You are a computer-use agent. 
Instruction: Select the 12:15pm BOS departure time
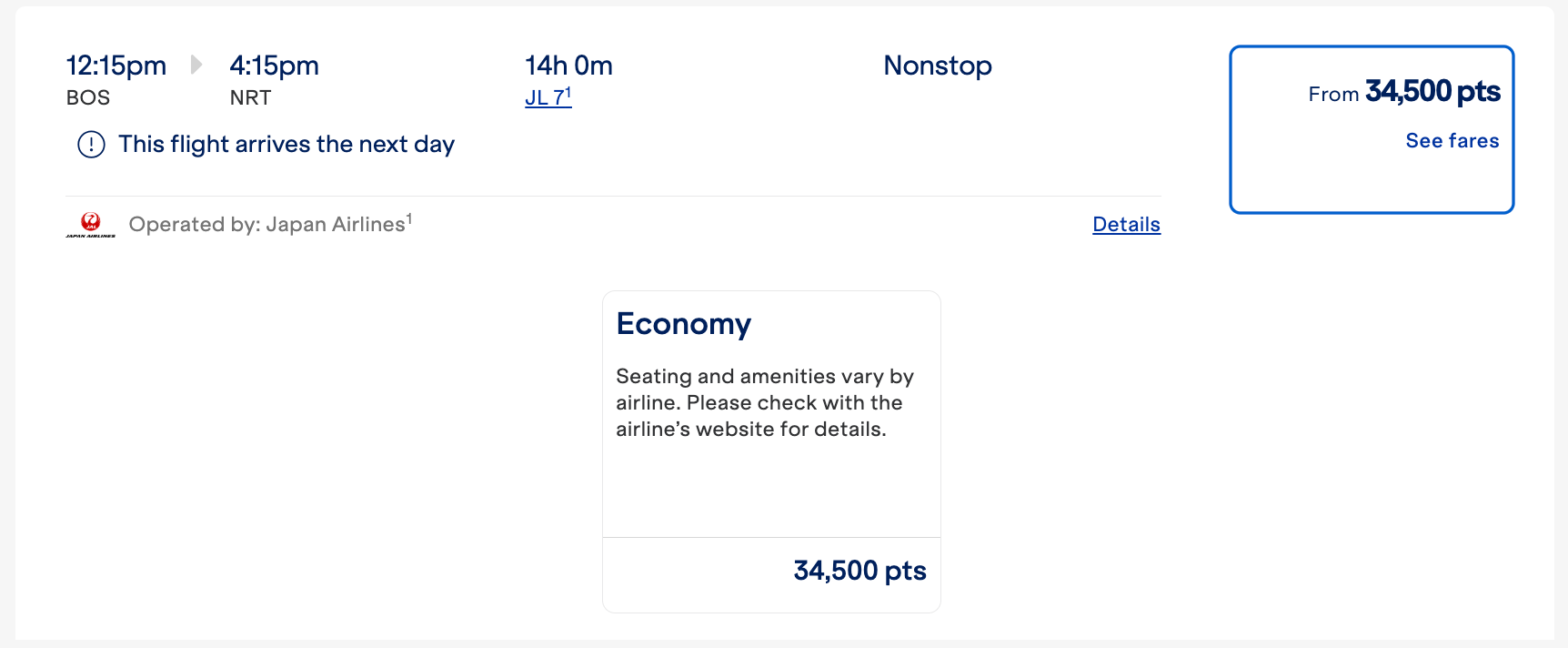(116, 65)
